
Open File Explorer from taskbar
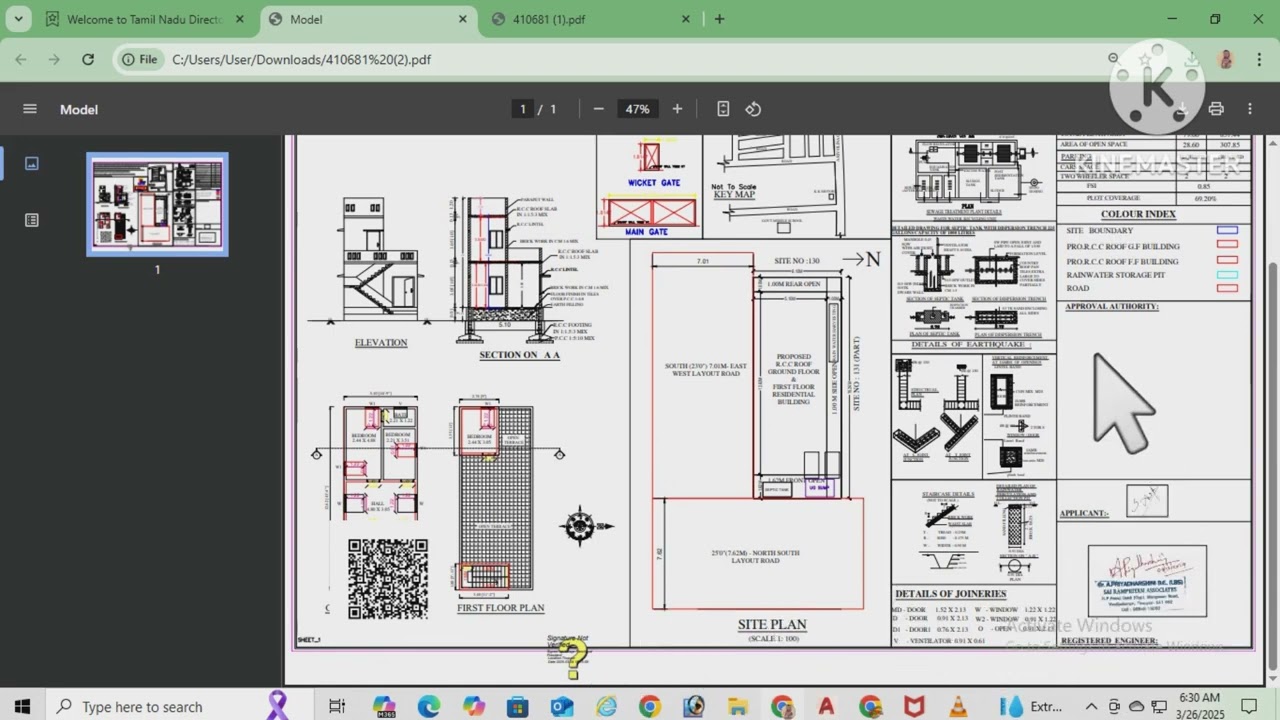738,706
